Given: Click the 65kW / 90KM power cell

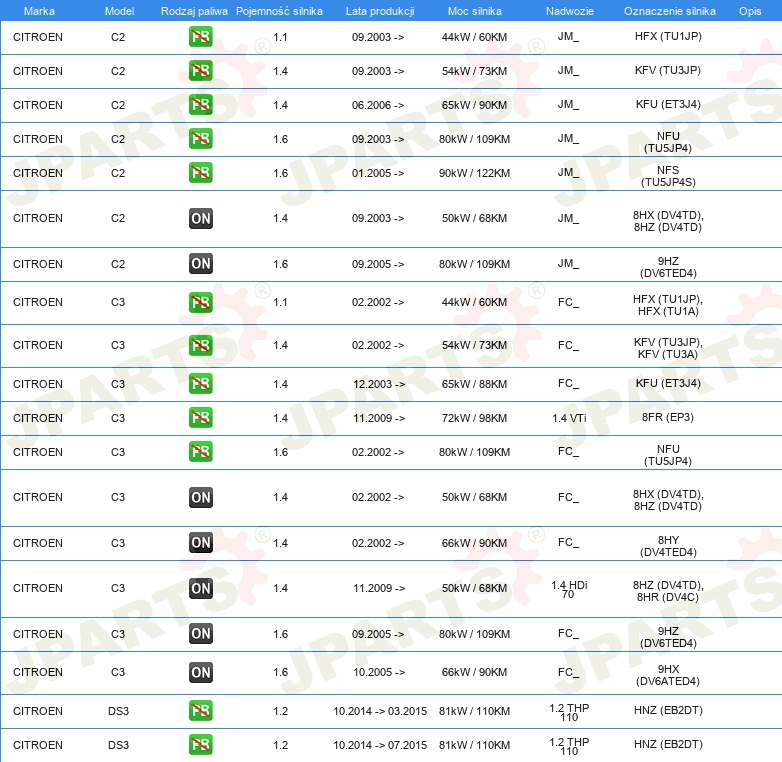Looking at the screenshot, I should point(474,105).
